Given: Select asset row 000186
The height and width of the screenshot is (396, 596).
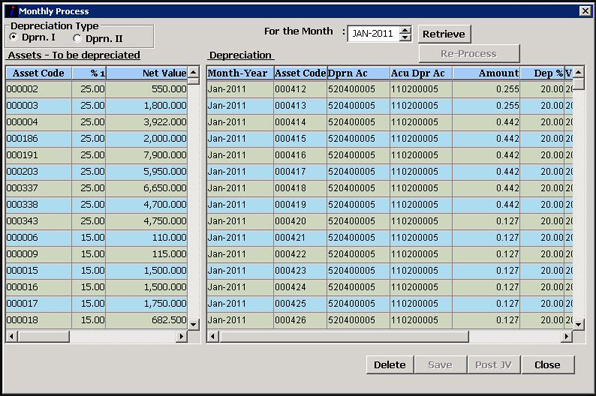Looking at the screenshot, I should (97, 139).
